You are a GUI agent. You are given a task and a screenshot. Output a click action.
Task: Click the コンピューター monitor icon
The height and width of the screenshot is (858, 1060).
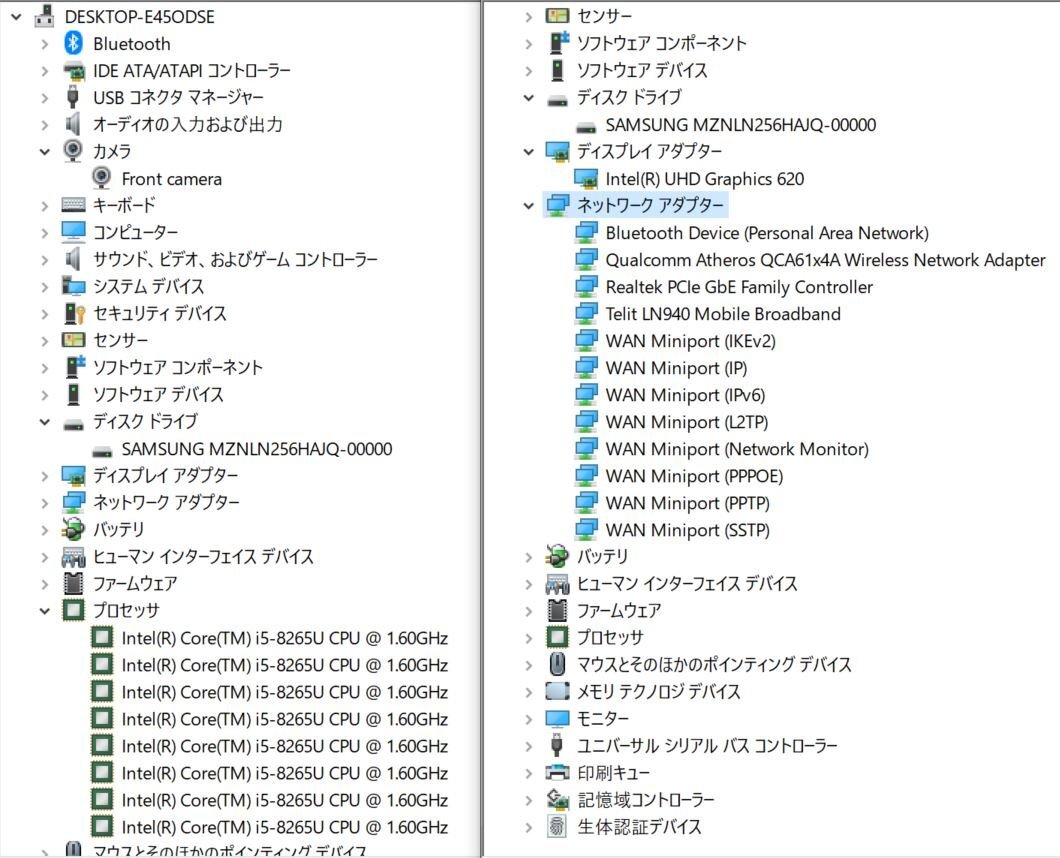coord(73,232)
